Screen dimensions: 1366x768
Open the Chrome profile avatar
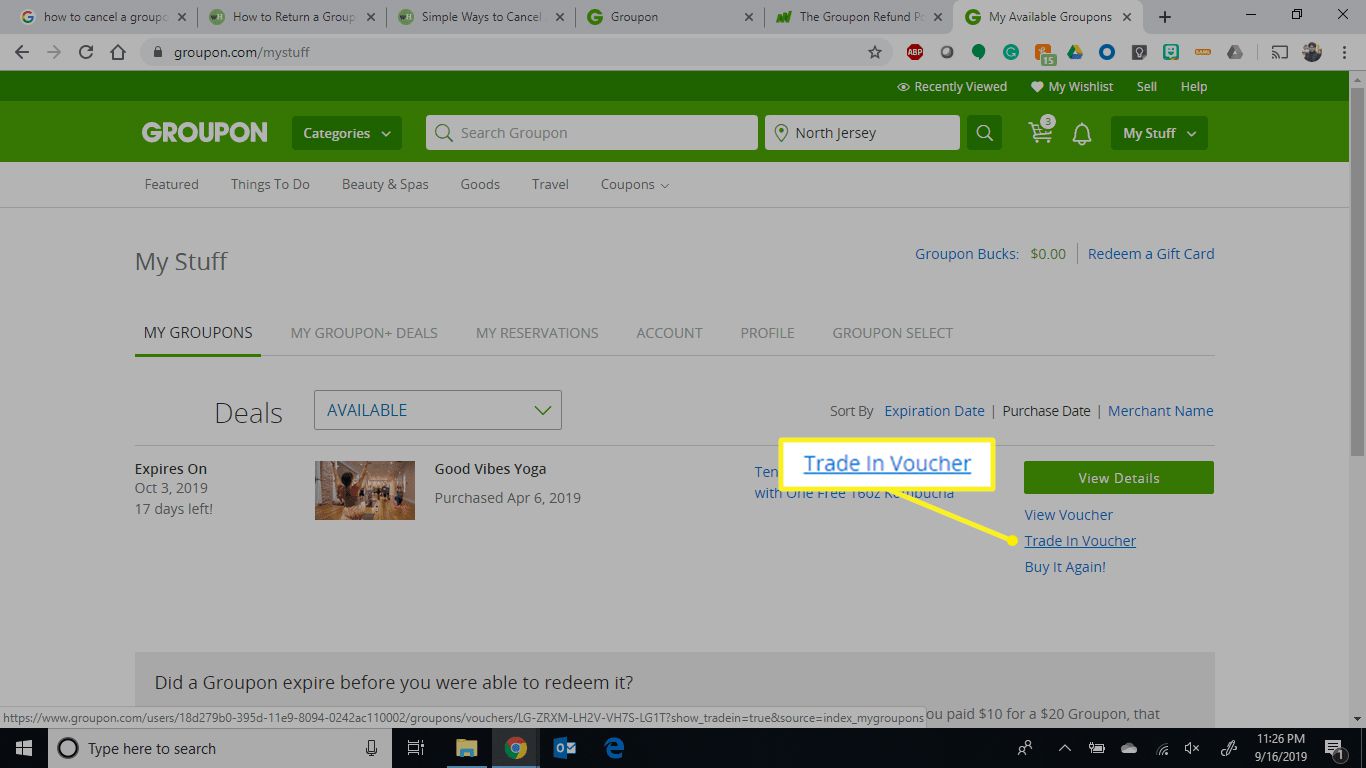click(x=1312, y=52)
